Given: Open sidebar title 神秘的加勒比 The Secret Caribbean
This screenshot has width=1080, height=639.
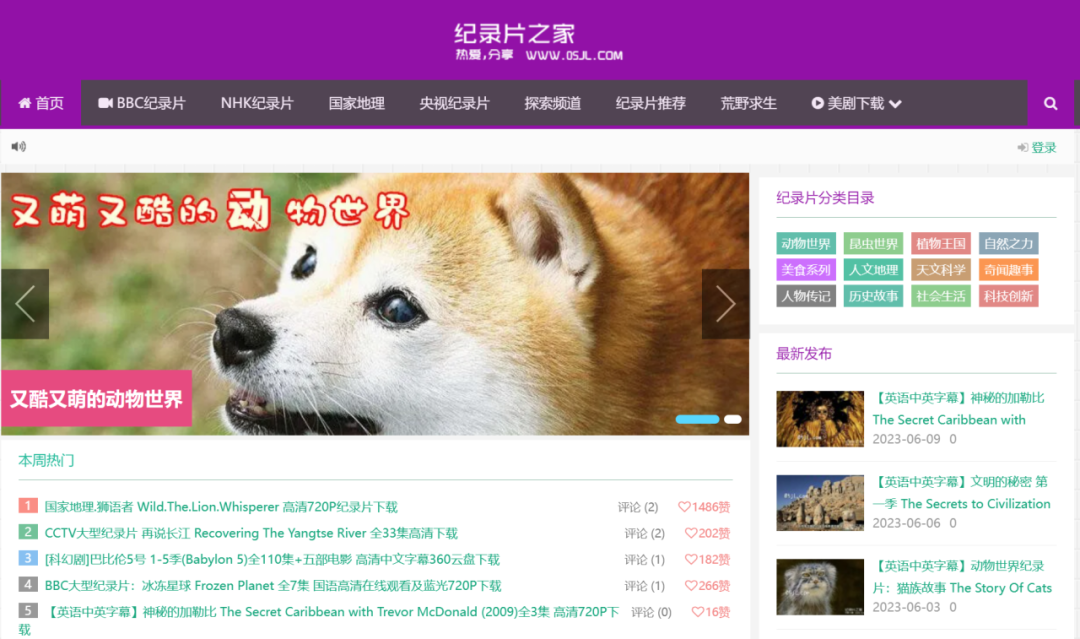Looking at the screenshot, I should (958, 409).
